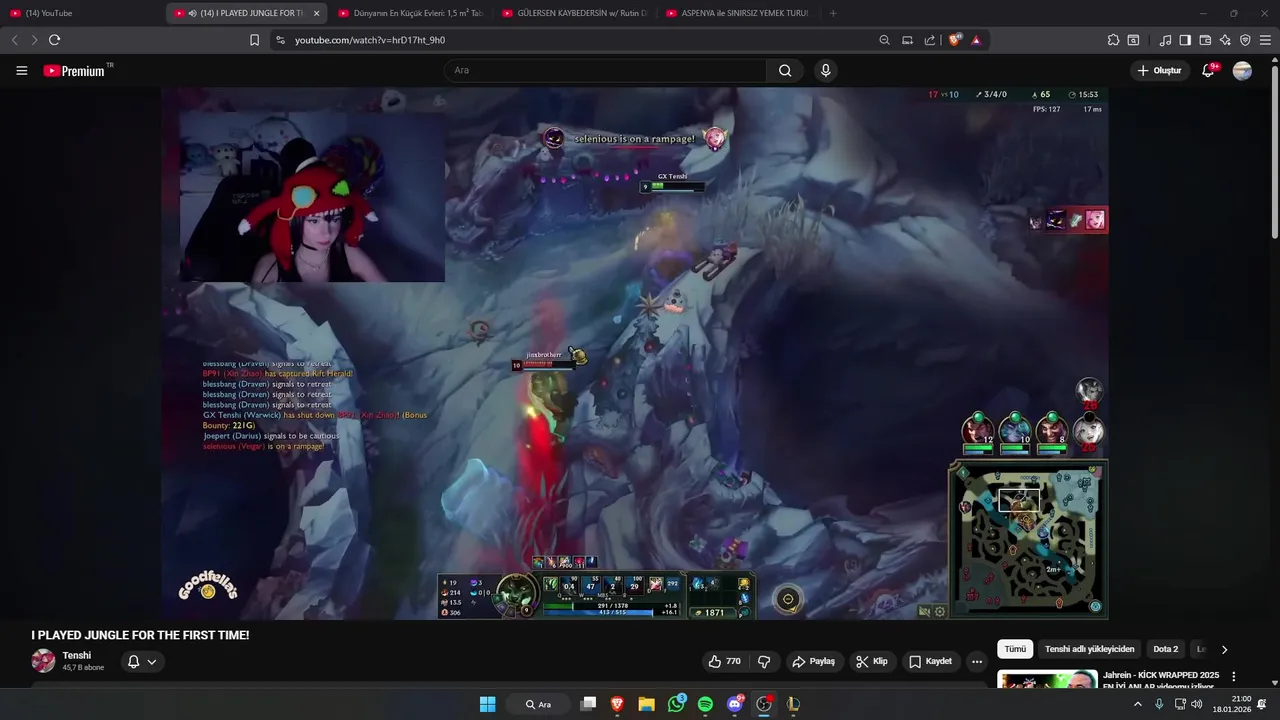
Task: Open the zoom-out magnifier in address bar
Action: tap(884, 40)
